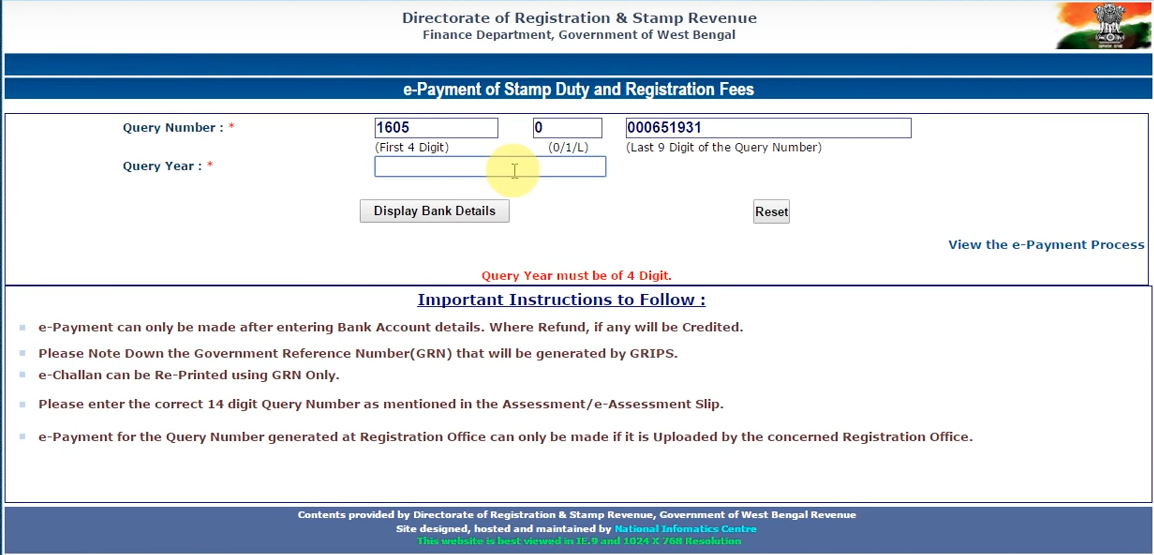Select the last 9 digit Query Number field
The image size is (1154, 555).
[768, 128]
